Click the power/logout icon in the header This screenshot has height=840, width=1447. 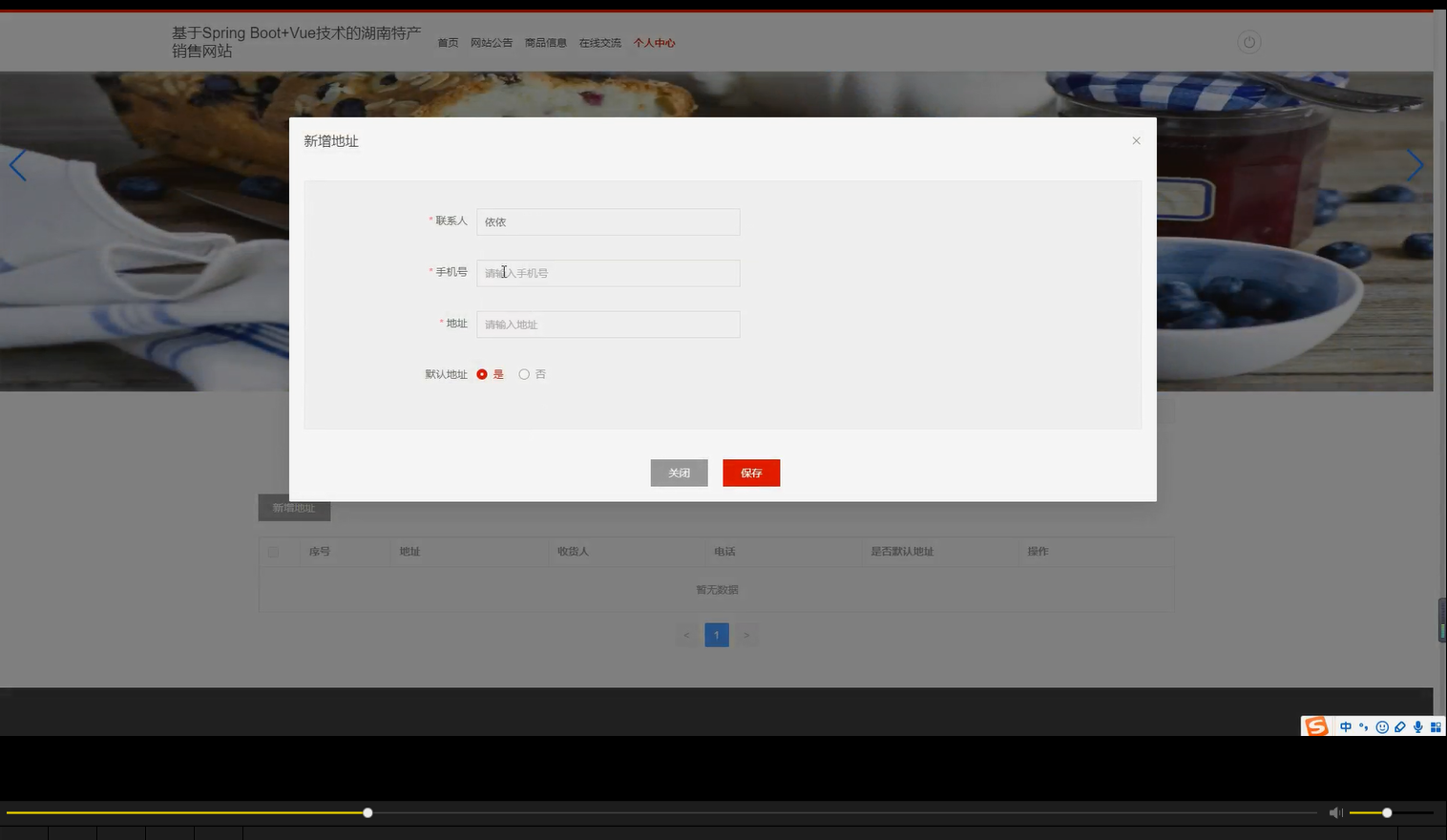pos(1248,41)
